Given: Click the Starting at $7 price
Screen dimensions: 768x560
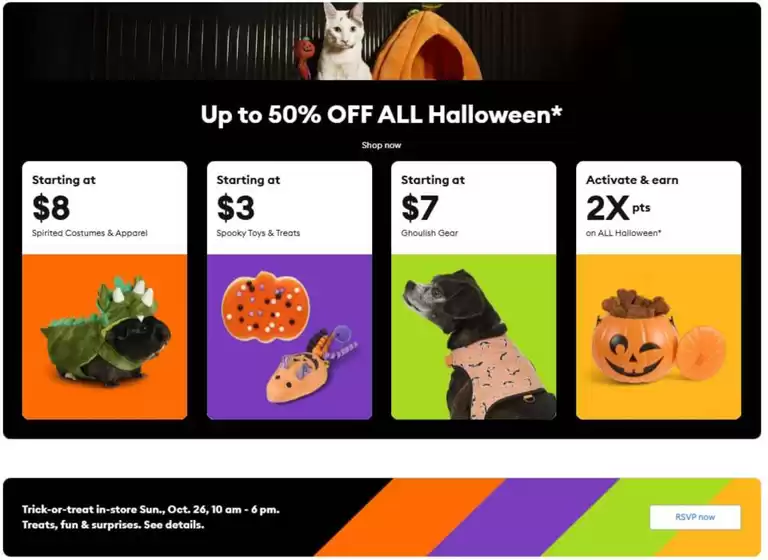Looking at the screenshot, I should [x=421, y=207].
